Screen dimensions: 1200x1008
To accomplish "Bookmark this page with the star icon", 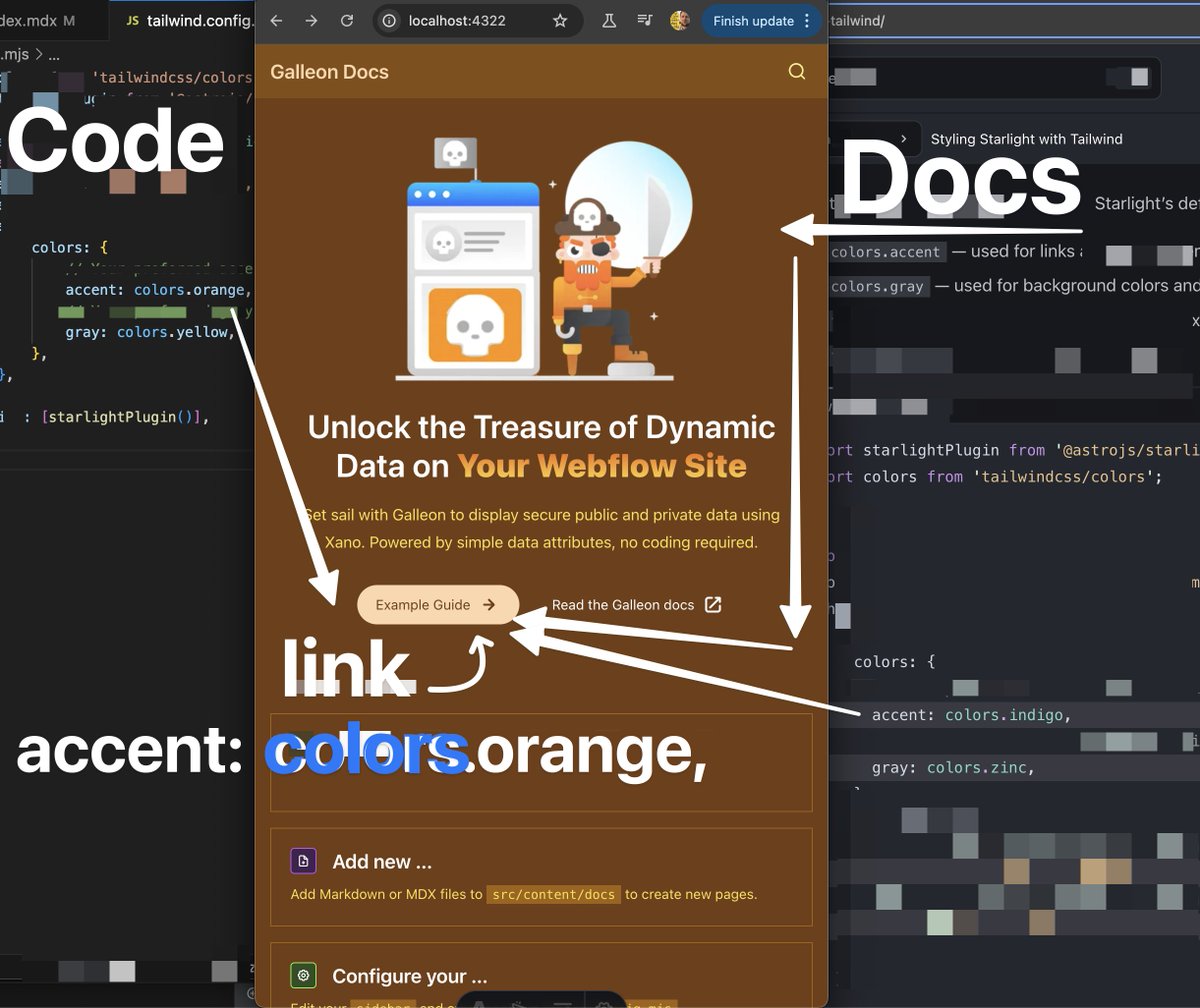I will [x=560, y=21].
